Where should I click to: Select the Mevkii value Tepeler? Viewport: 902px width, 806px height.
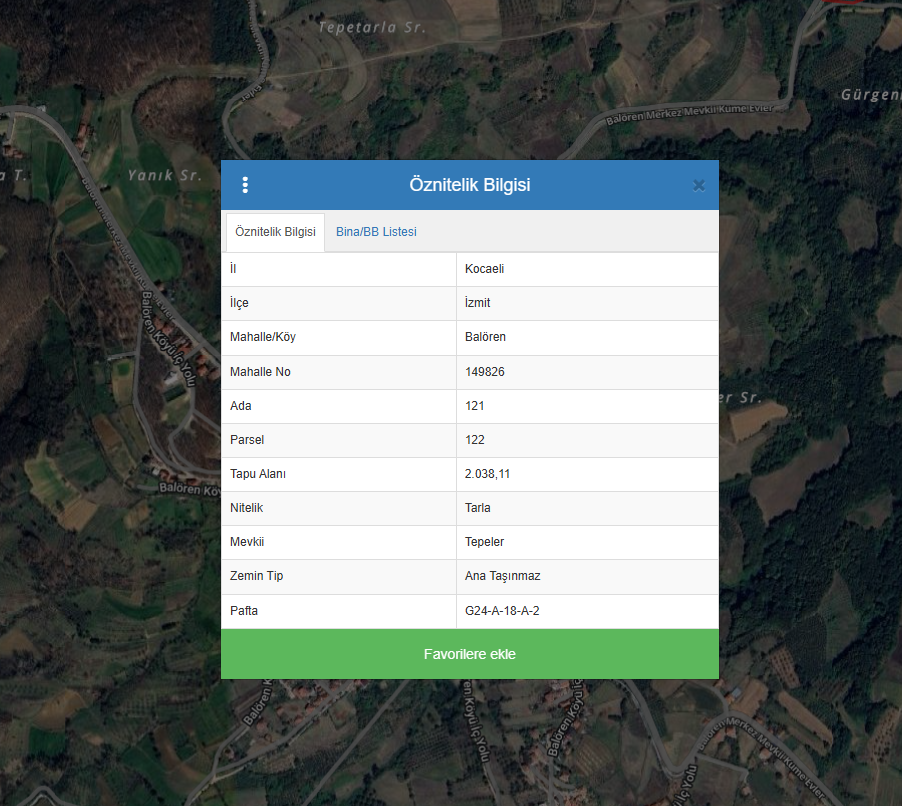pos(485,542)
